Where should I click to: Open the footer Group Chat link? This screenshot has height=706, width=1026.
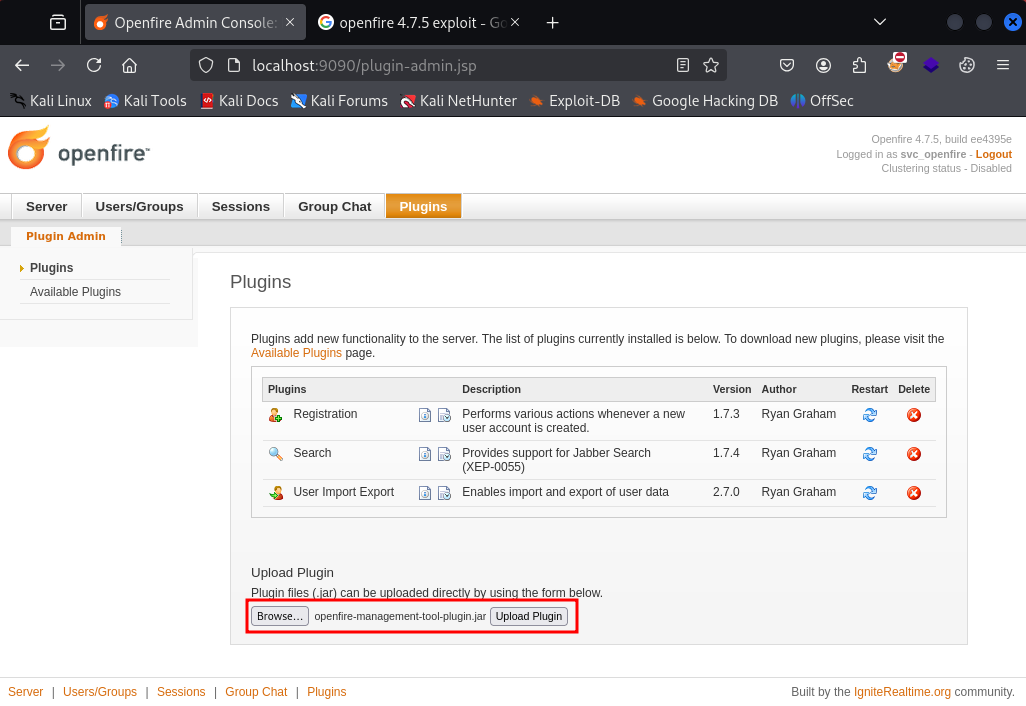click(x=256, y=692)
